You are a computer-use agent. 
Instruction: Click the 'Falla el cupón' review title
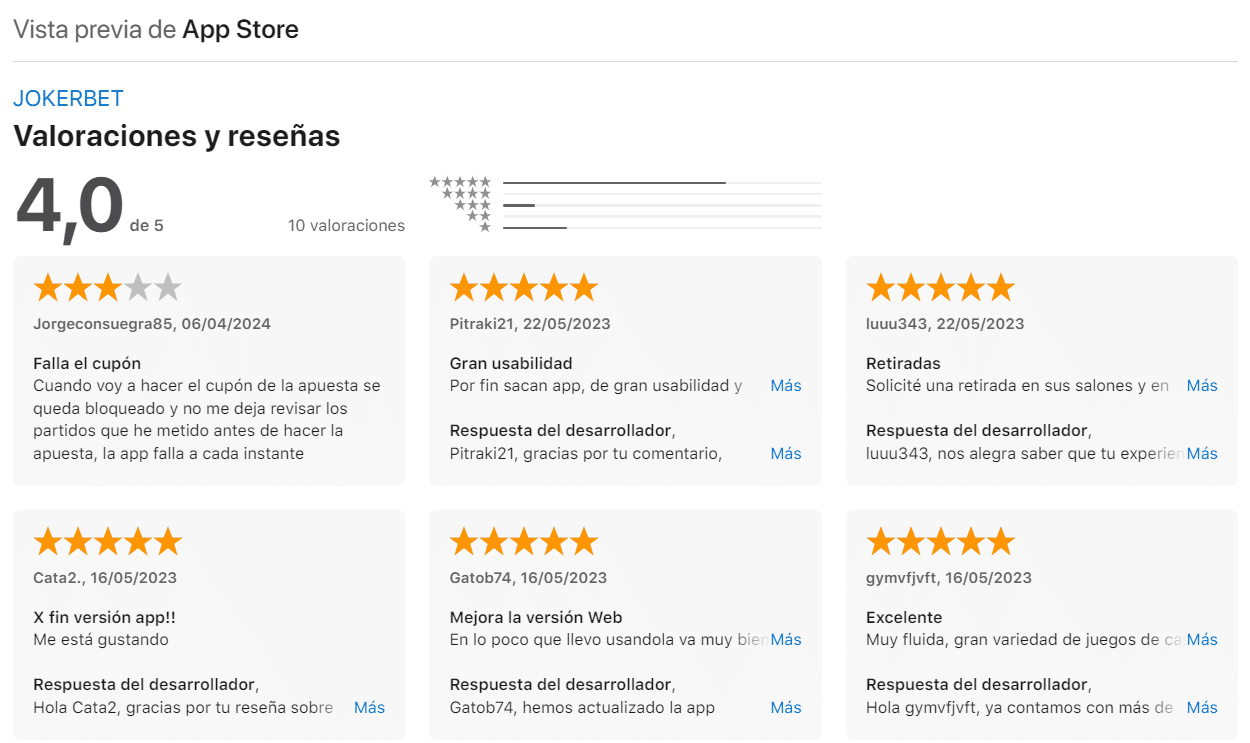coord(87,364)
